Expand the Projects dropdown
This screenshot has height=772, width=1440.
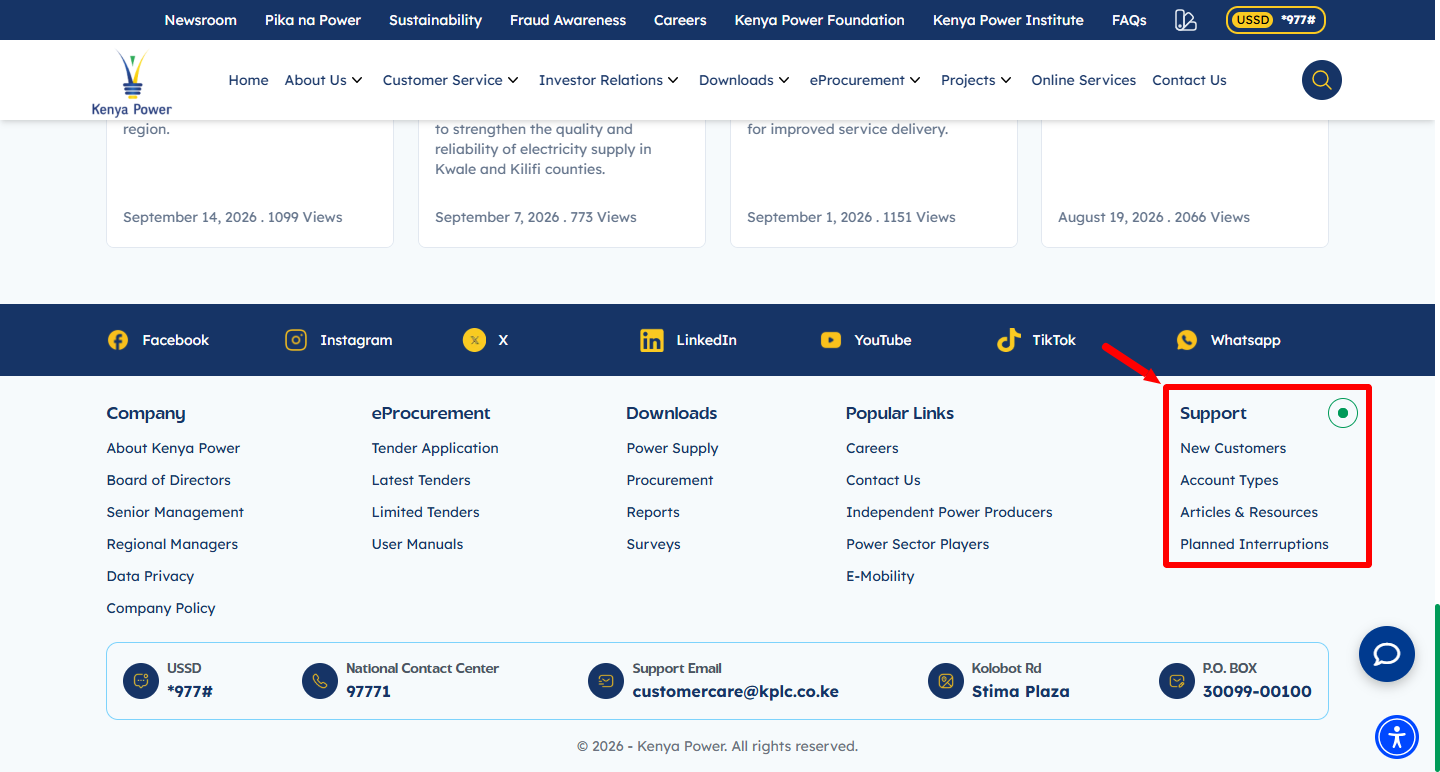tap(976, 80)
